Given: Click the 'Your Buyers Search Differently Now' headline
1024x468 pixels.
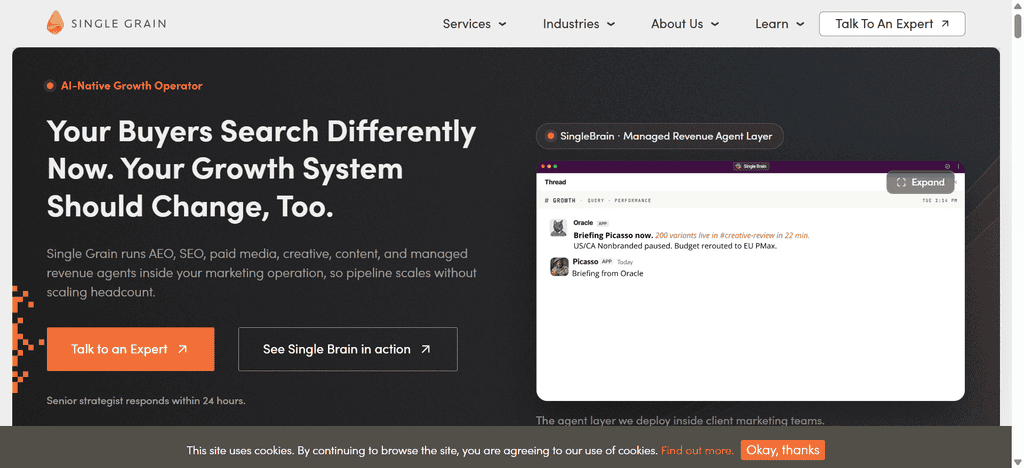Looking at the screenshot, I should point(261,170).
